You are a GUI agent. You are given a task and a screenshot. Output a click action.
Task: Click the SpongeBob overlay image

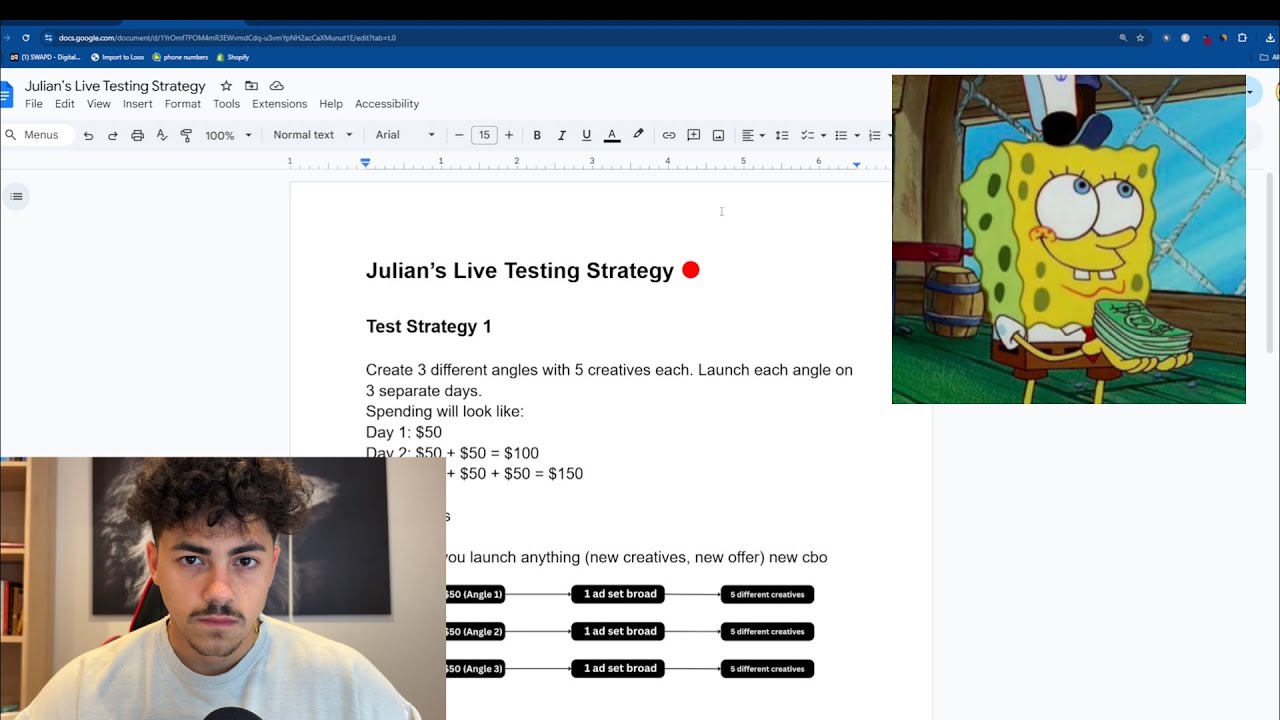[x=1069, y=239]
